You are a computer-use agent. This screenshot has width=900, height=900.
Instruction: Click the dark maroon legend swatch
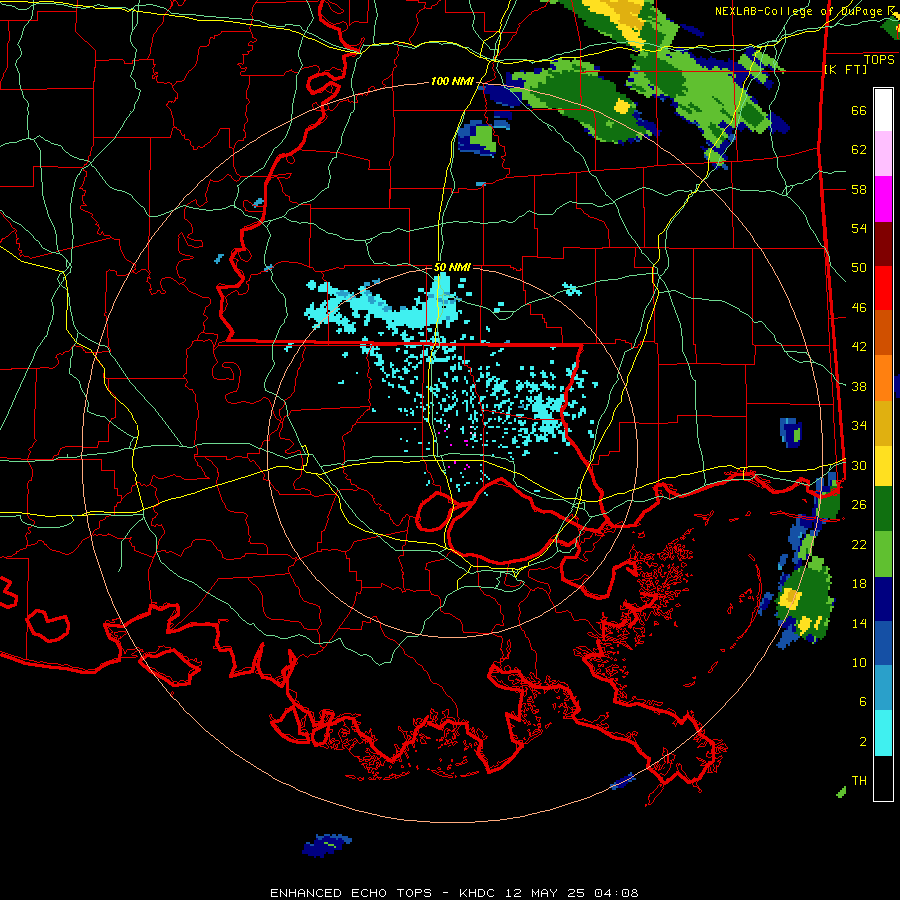883,243
